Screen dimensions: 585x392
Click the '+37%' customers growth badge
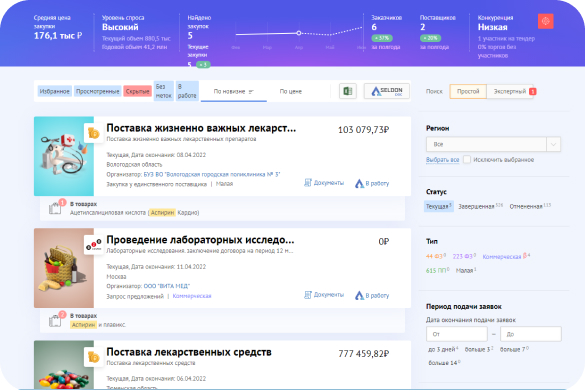click(x=382, y=38)
